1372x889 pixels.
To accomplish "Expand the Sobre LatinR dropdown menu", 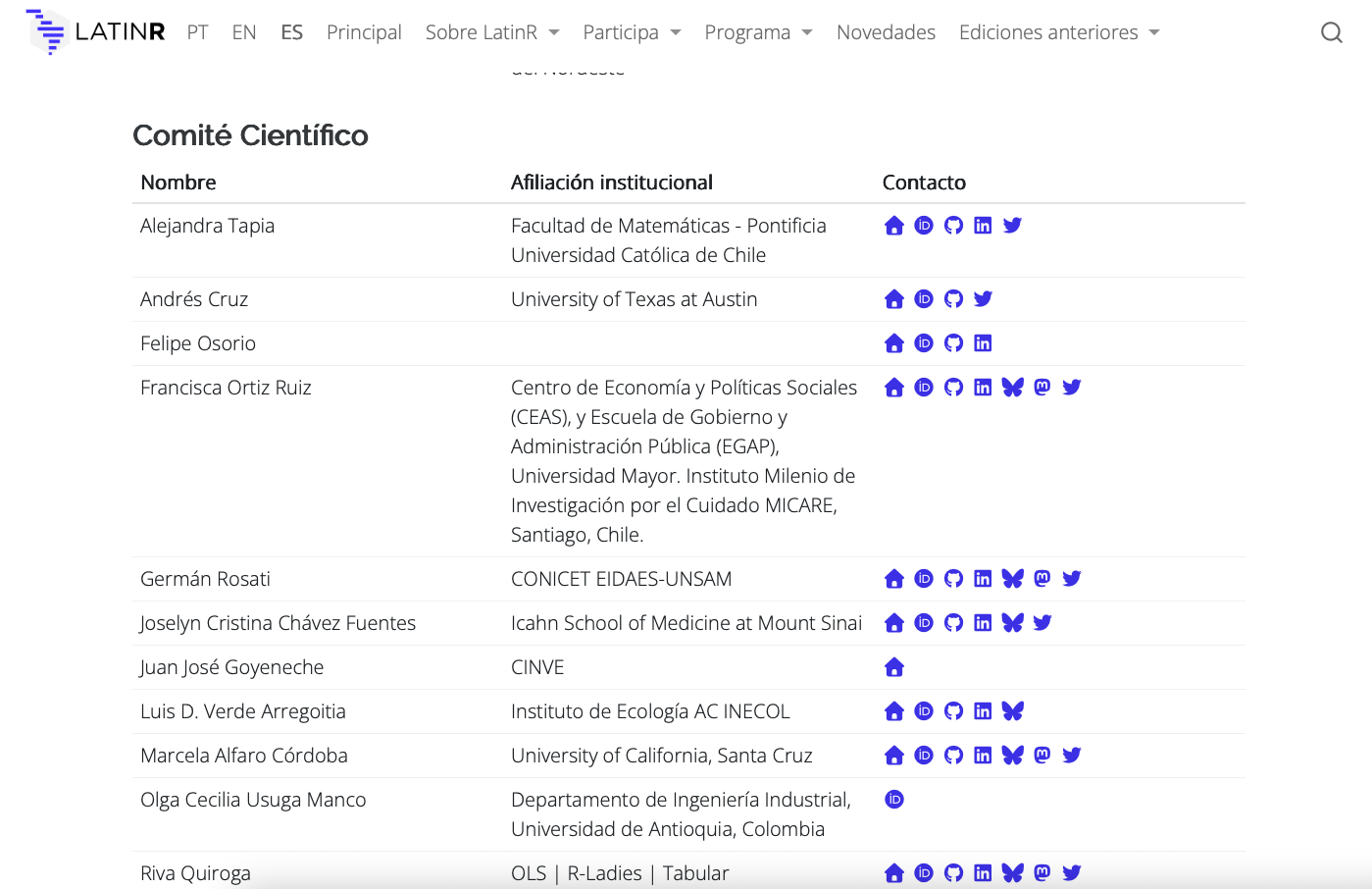I will click(491, 32).
